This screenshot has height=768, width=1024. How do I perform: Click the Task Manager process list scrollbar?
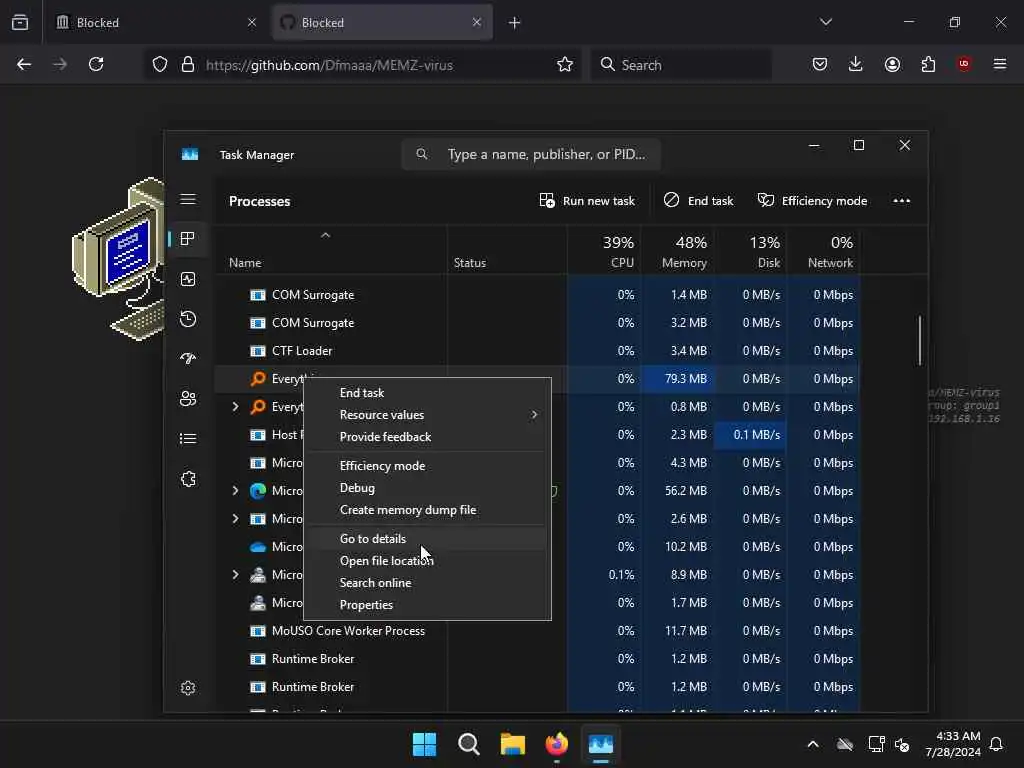920,341
